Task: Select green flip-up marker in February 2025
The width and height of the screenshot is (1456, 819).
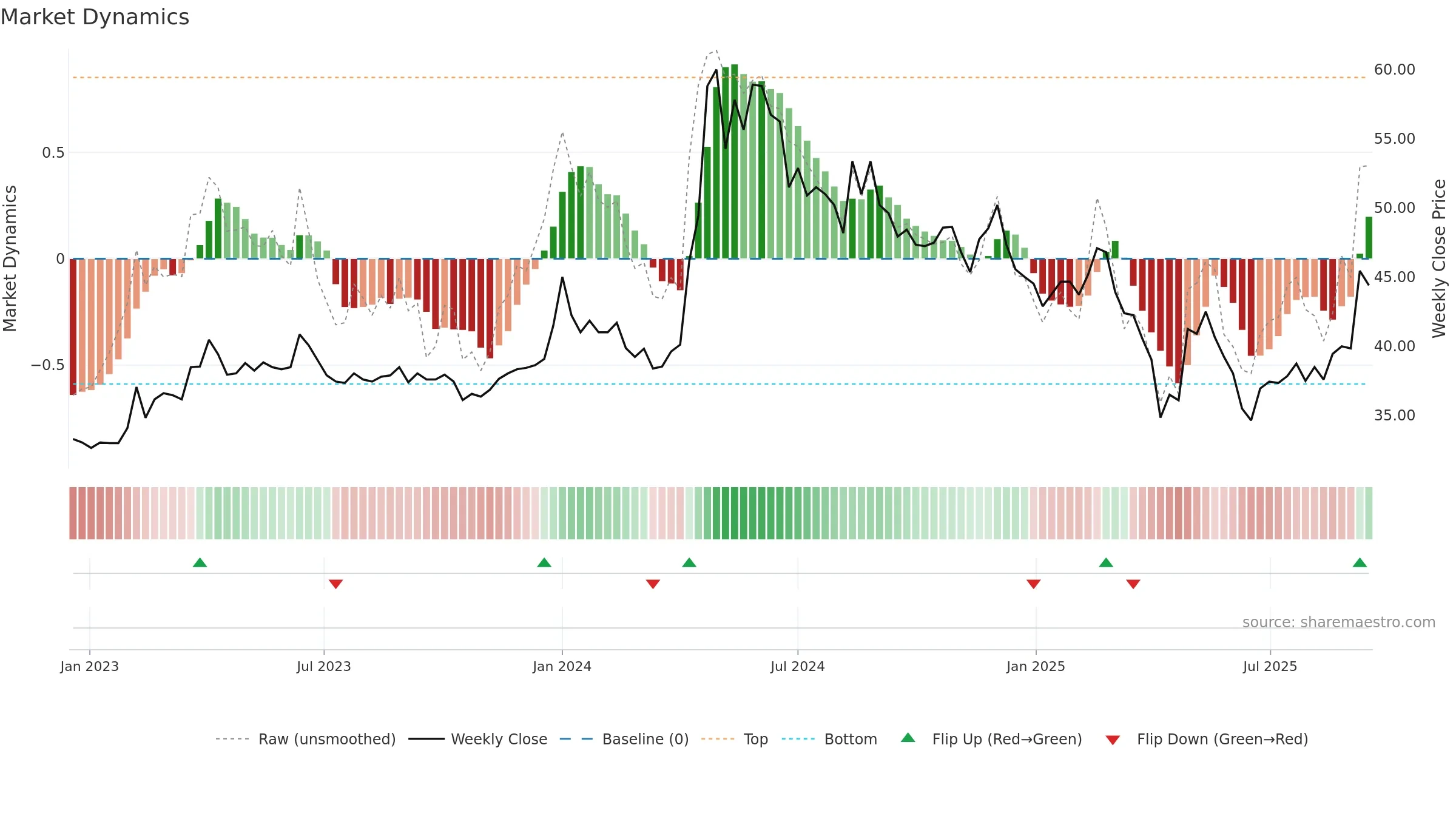Action: pos(1106,562)
